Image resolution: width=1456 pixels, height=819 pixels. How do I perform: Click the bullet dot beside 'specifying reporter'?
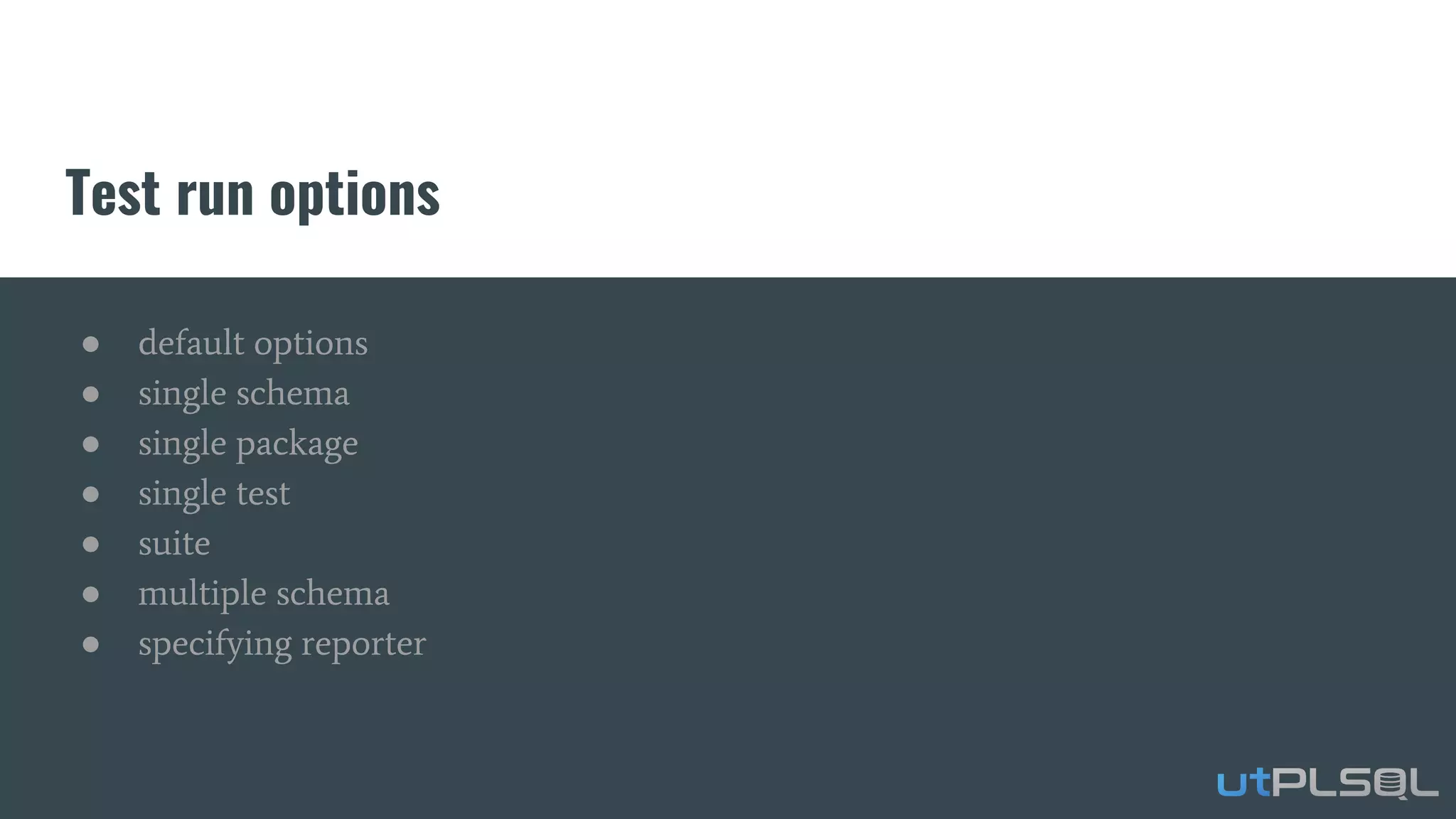(90, 644)
